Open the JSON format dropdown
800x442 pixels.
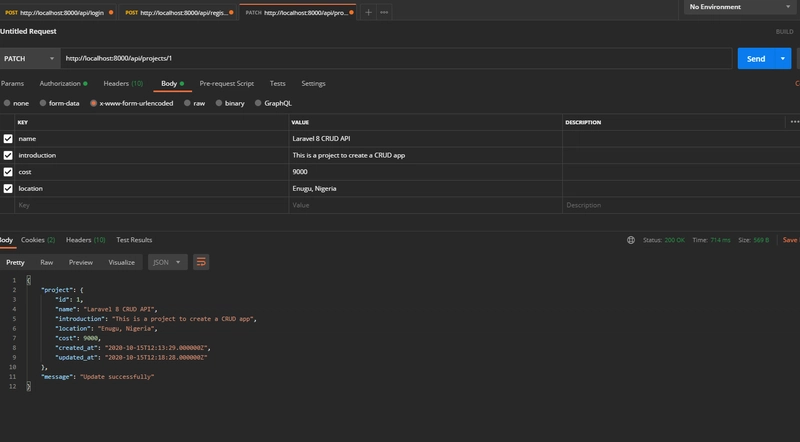[167, 262]
